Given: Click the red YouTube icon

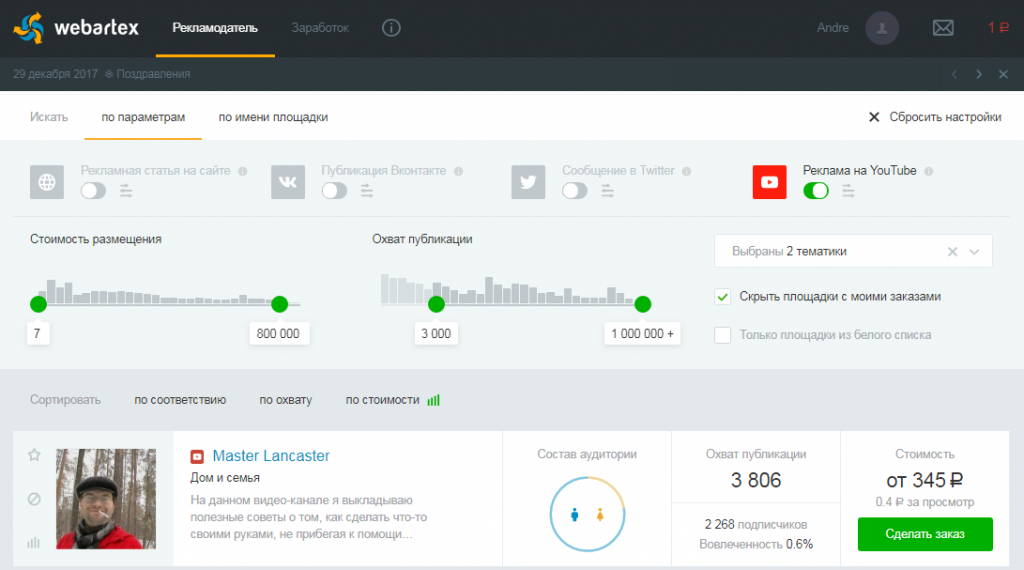Looking at the screenshot, I should pos(769,182).
